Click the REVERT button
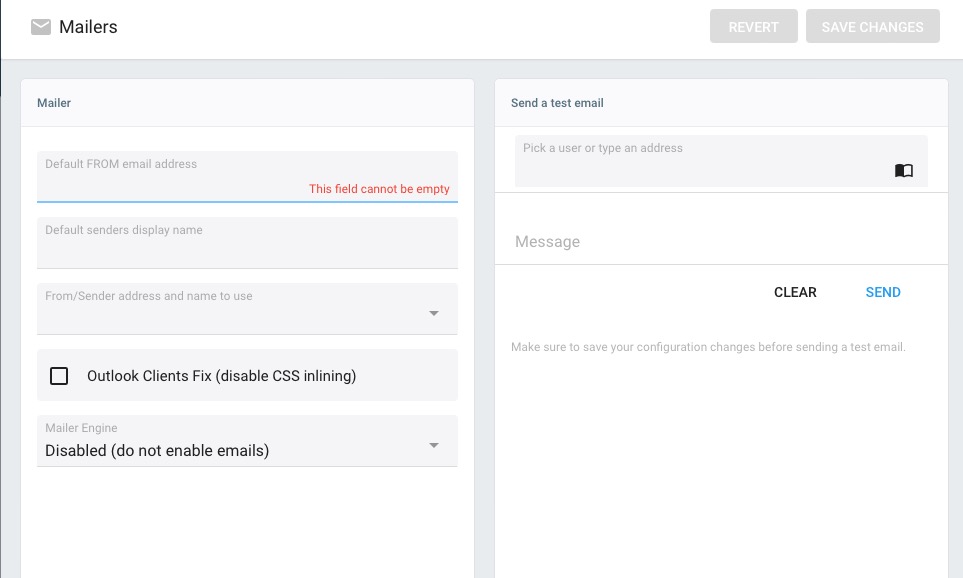The height and width of the screenshot is (578, 963). (753, 26)
